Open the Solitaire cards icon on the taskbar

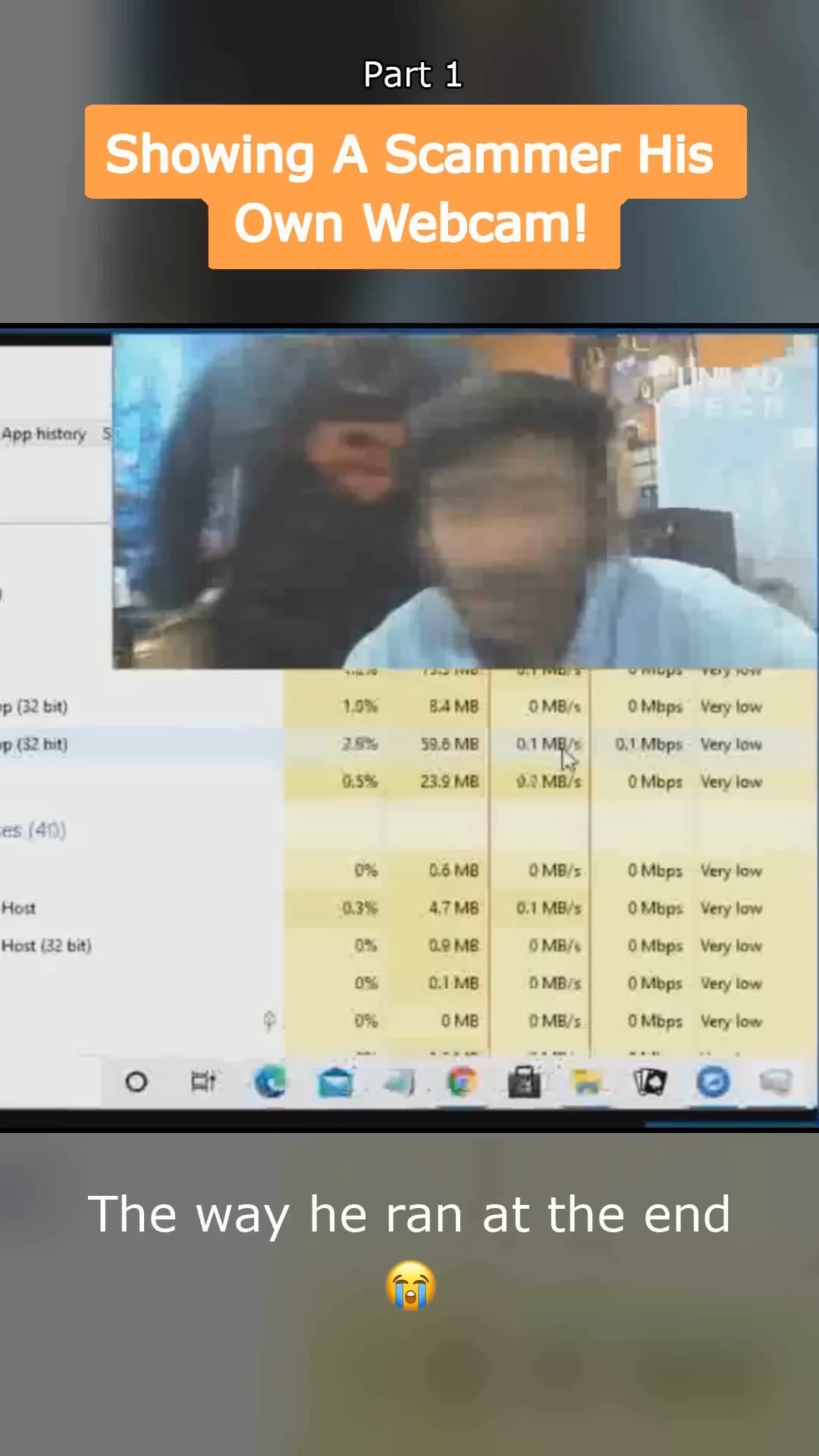650,1082
